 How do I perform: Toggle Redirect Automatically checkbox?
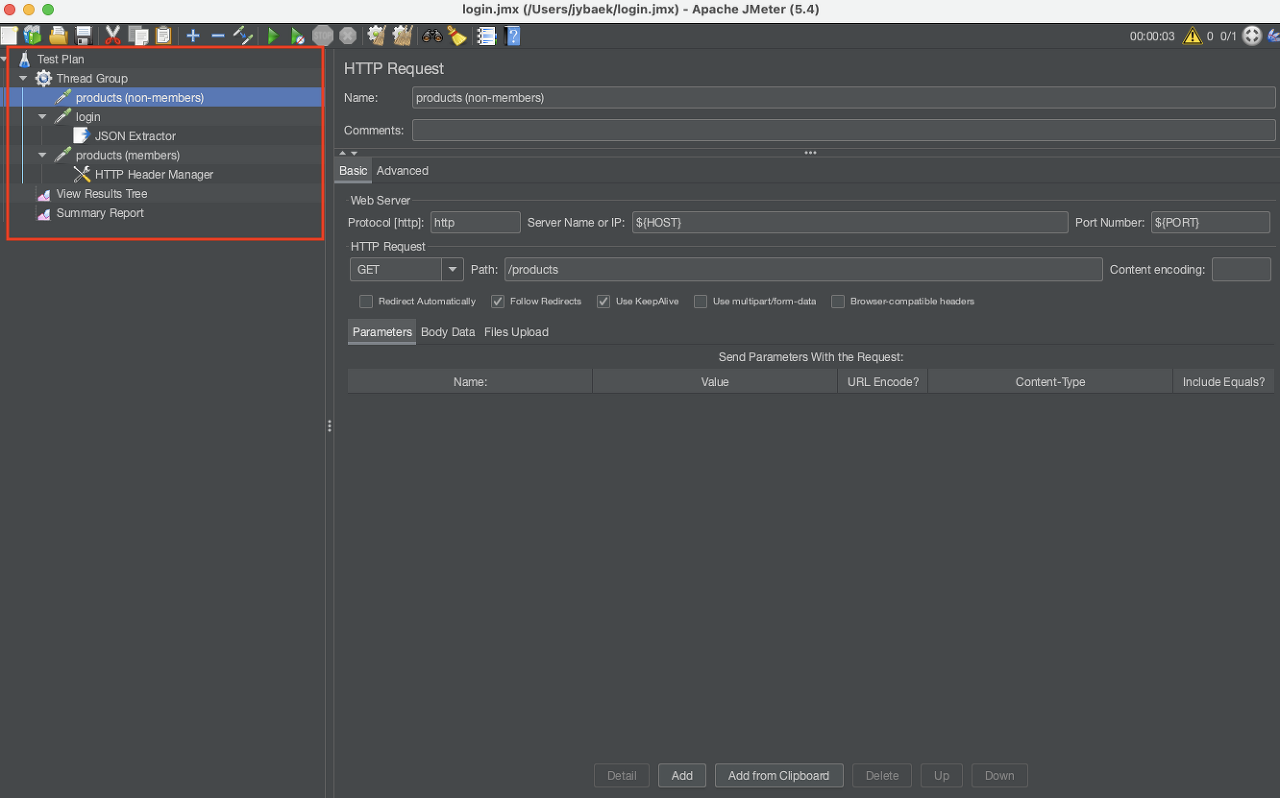[x=366, y=301]
